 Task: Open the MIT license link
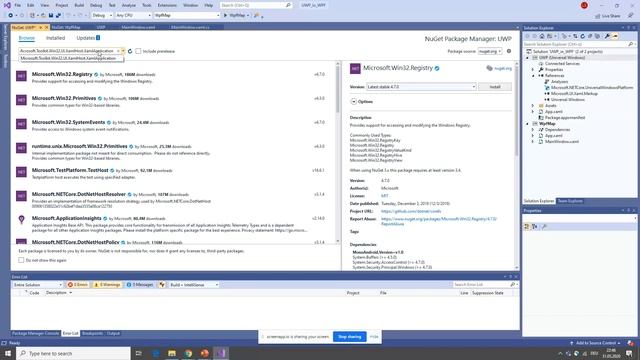(384, 196)
